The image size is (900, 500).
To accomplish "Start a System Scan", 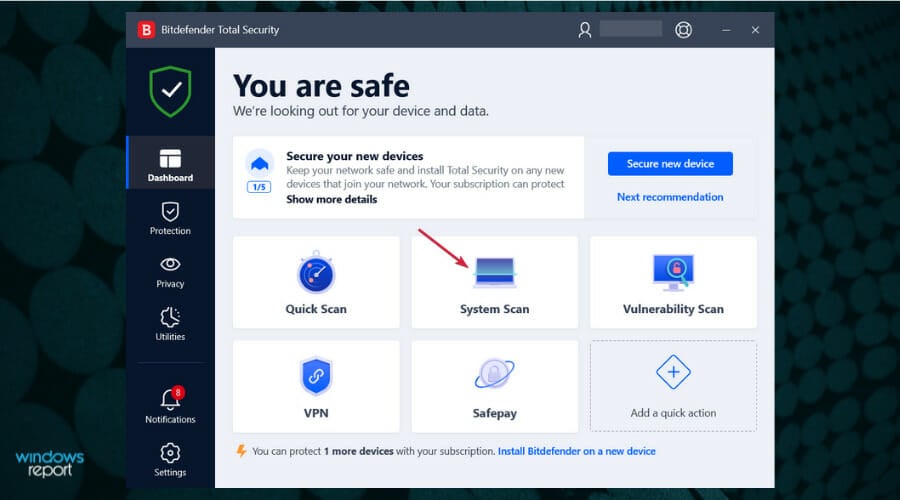I will [495, 282].
